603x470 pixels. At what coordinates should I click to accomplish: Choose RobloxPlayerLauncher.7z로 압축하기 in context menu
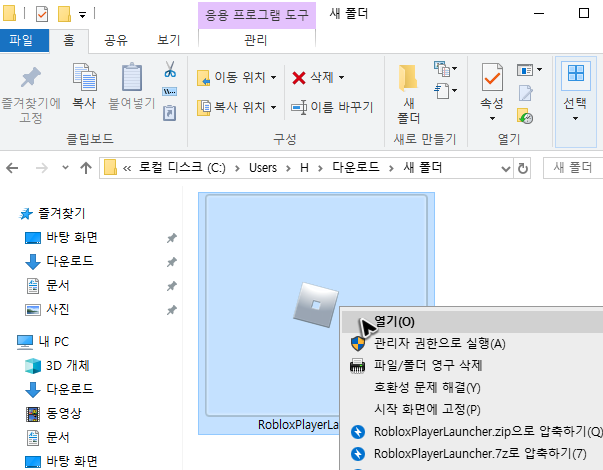click(x=472, y=453)
